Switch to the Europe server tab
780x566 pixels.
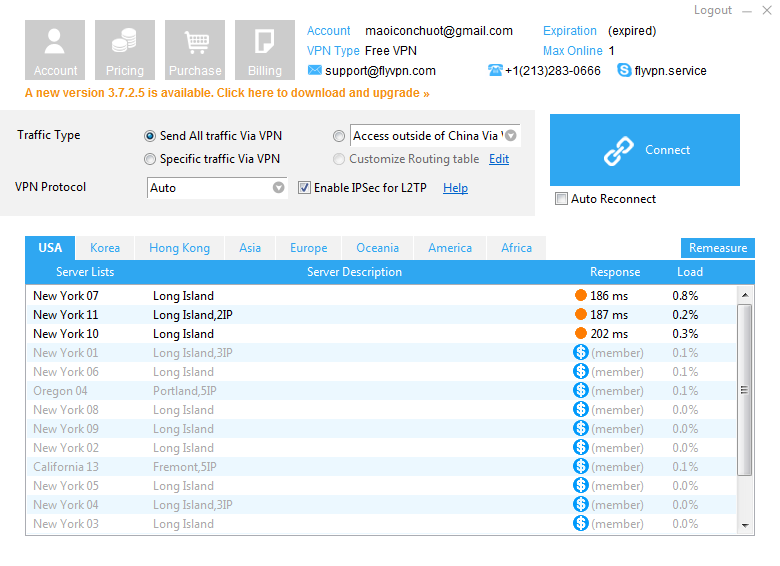pos(308,248)
